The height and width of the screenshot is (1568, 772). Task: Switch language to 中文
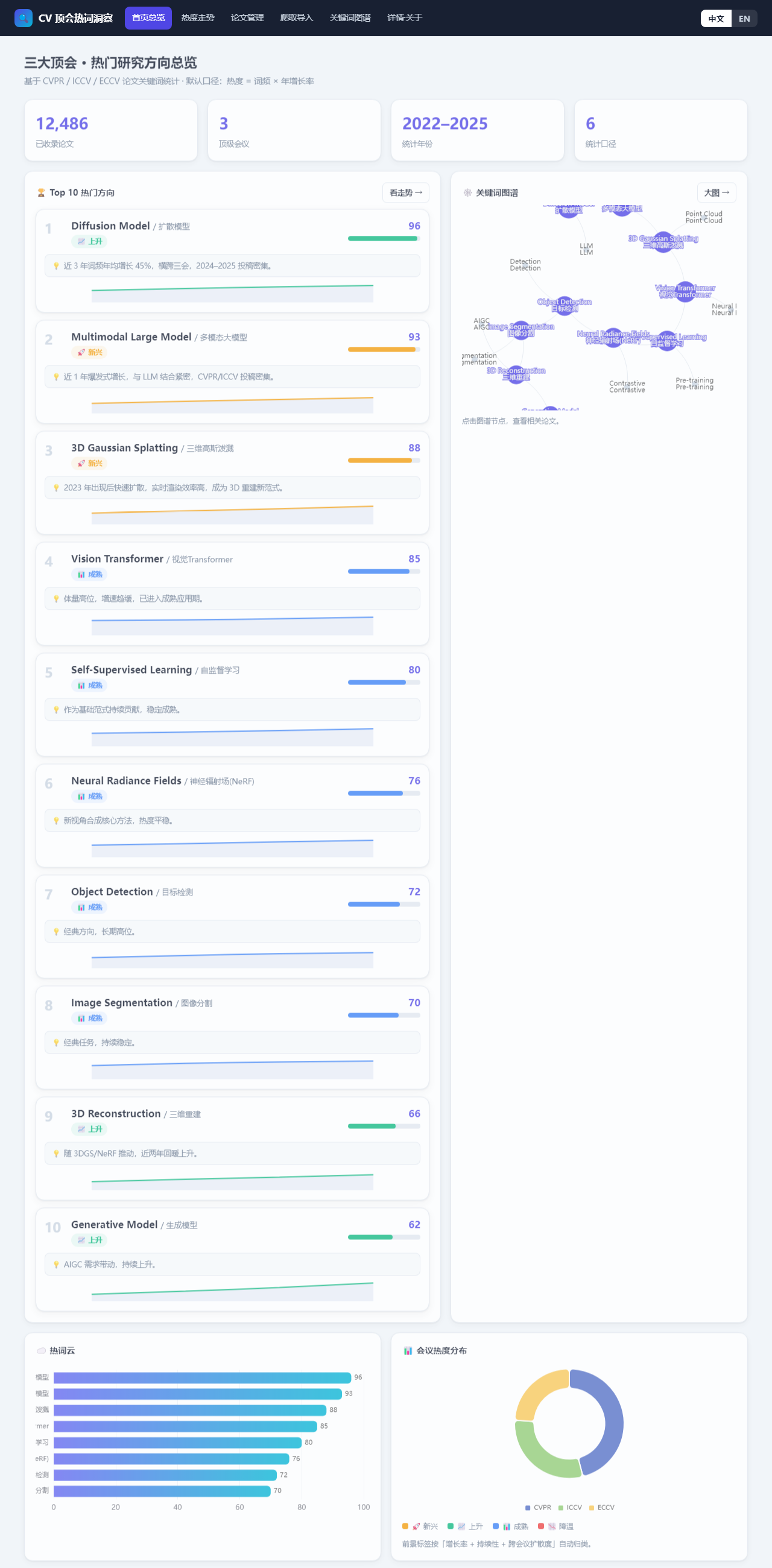(716, 18)
